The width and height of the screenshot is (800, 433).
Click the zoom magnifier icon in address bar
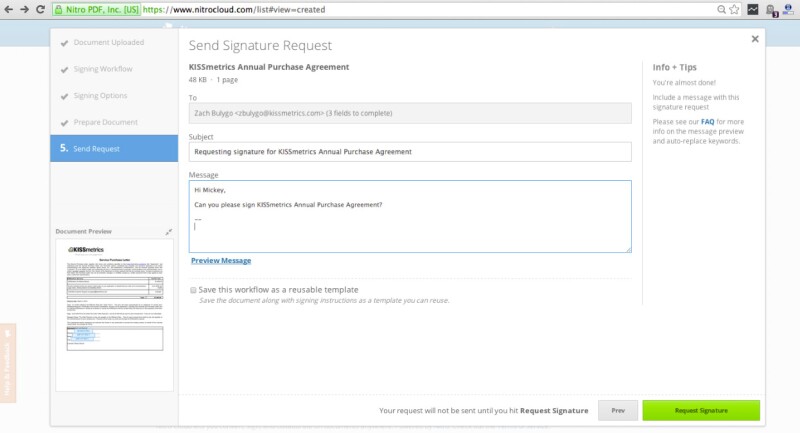[721, 9]
